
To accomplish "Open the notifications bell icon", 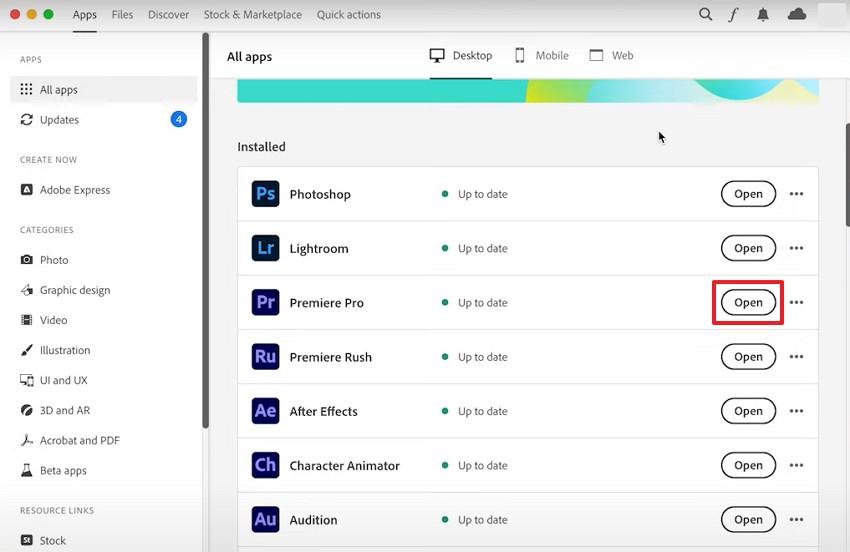I will tap(763, 14).
